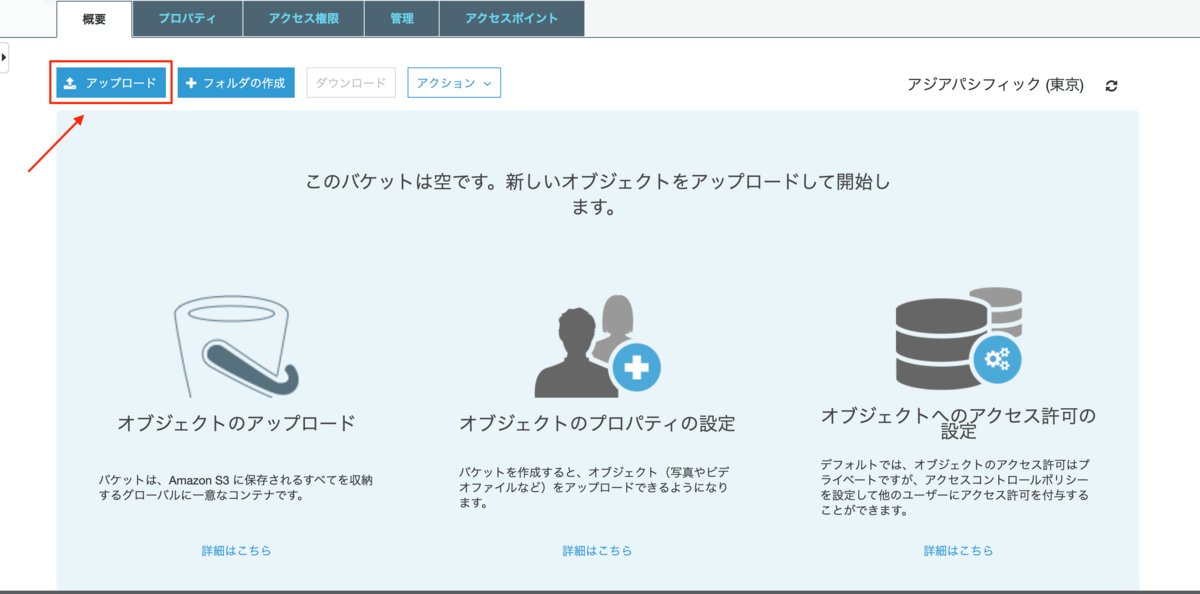Switch to the プロパティ tab

pyautogui.click(x=187, y=18)
